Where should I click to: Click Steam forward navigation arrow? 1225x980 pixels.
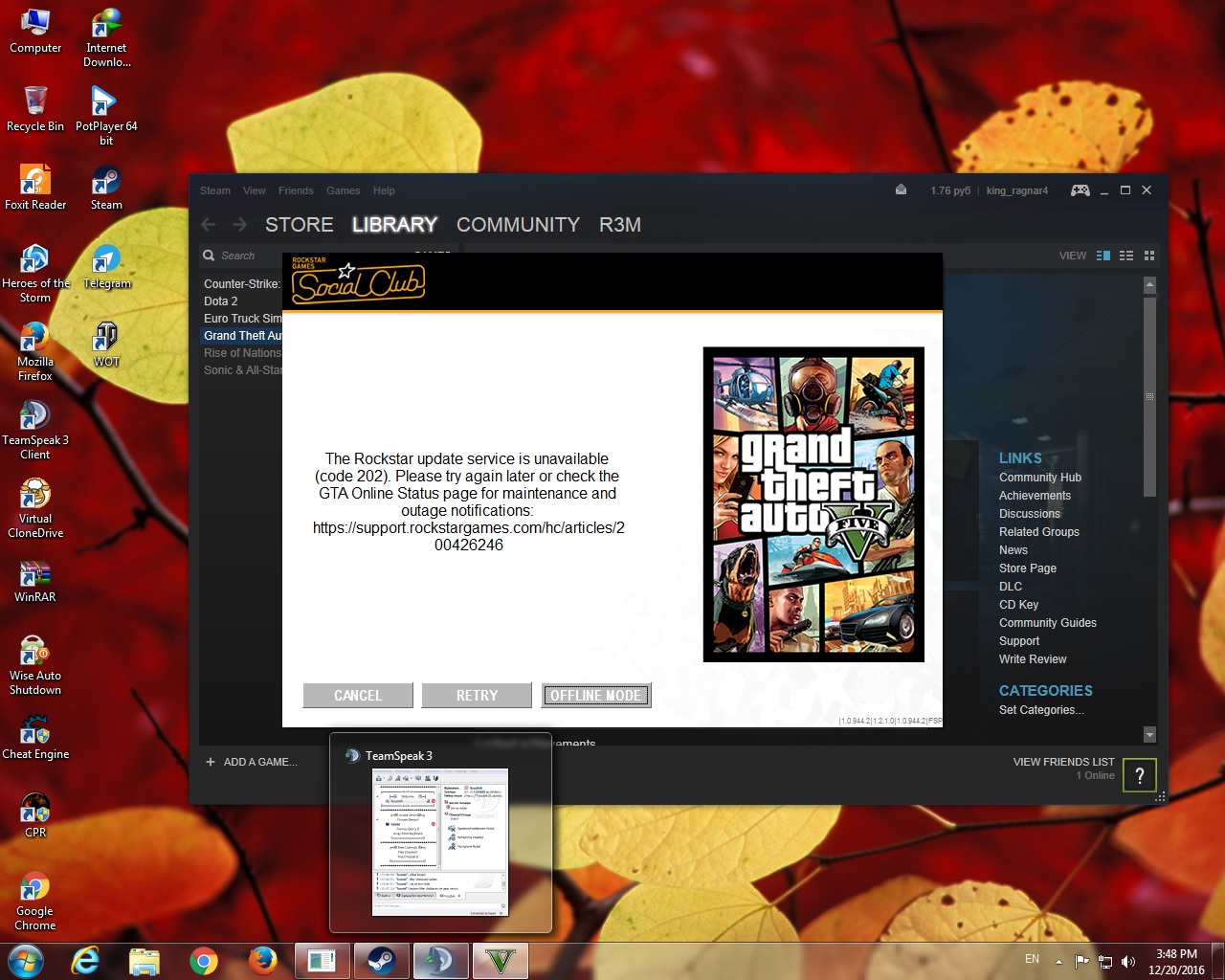tap(239, 224)
